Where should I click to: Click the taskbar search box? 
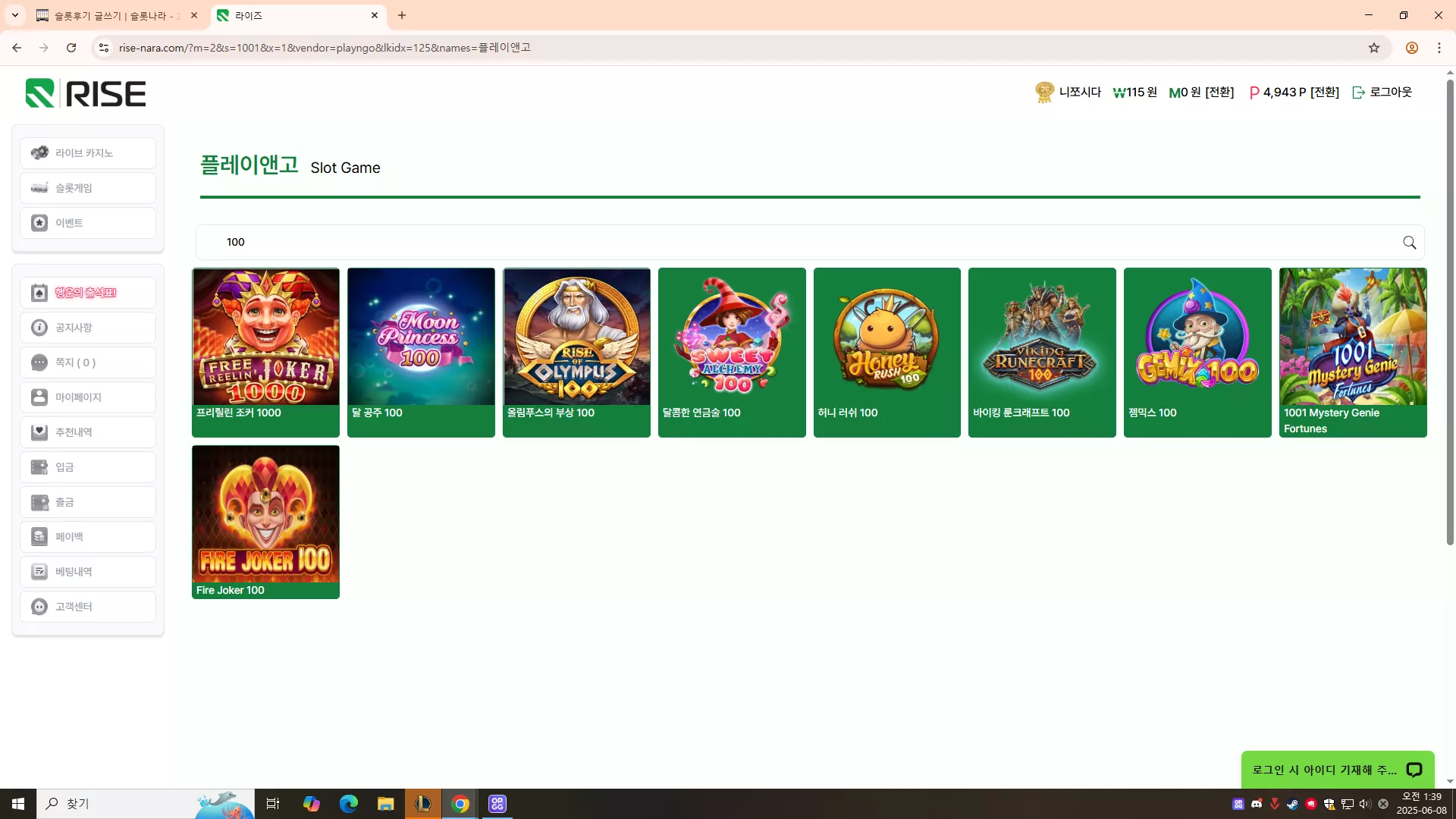click(x=146, y=804)
